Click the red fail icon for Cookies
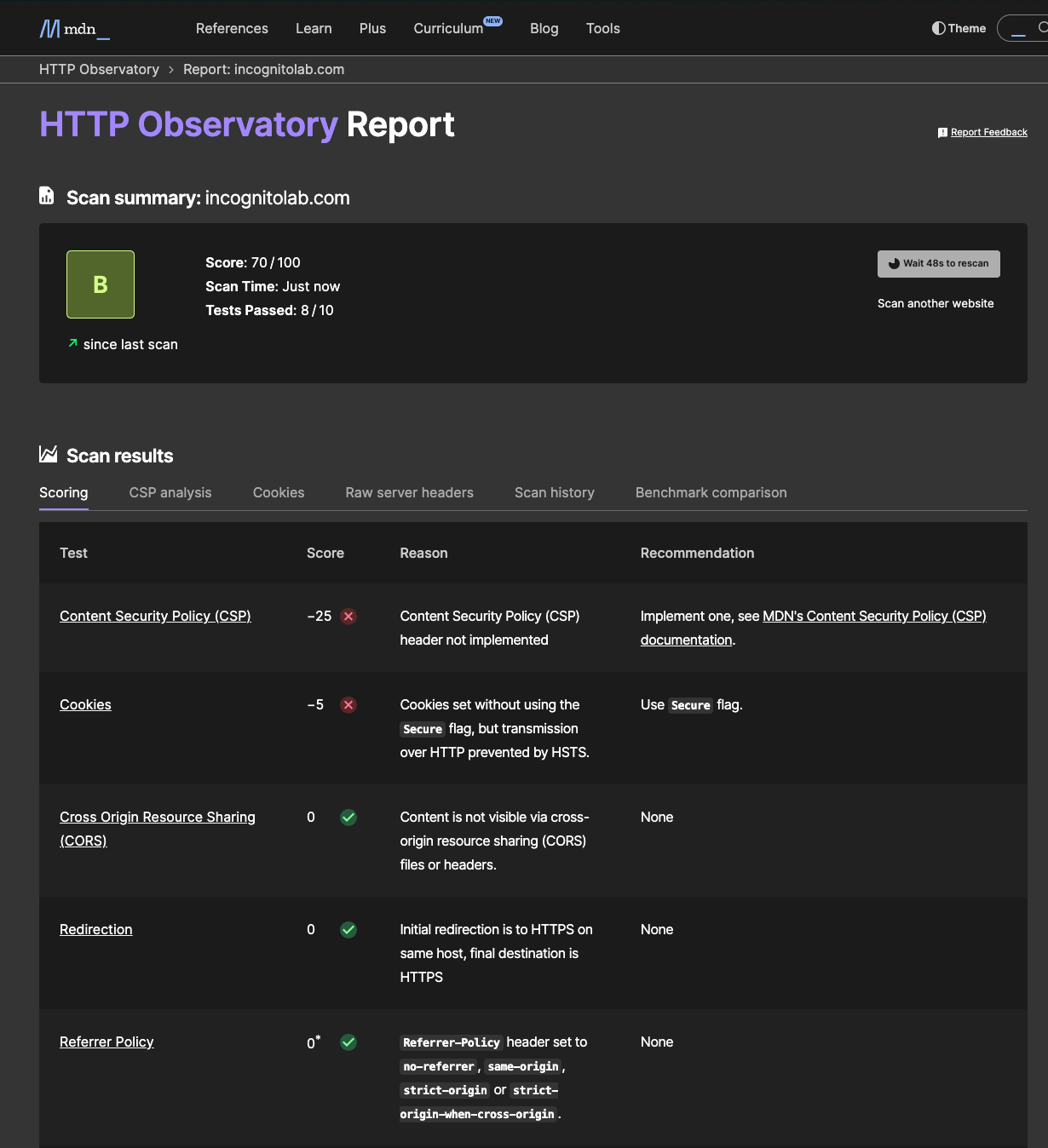The image size is (1048, 1148). tap(348, 704)
